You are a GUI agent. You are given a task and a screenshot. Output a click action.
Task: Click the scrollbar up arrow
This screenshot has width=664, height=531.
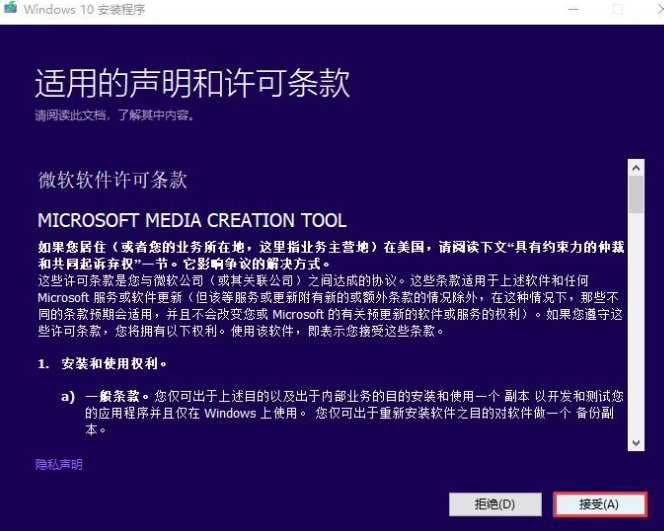click(x=636, y=168)
